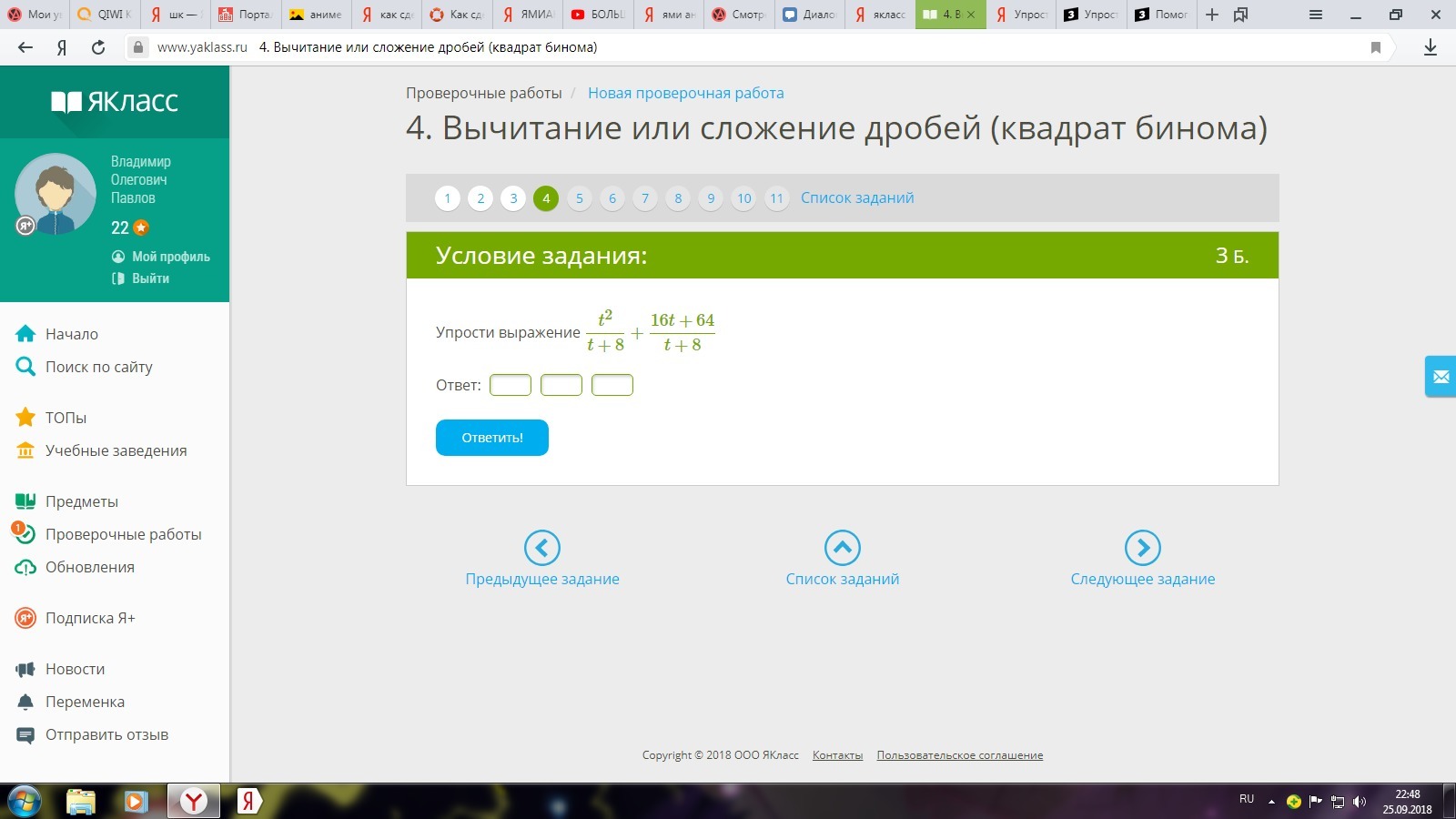Adjust the system volume speaker icon
This screenshot has height=819, width=1456.
(1360, 802)
